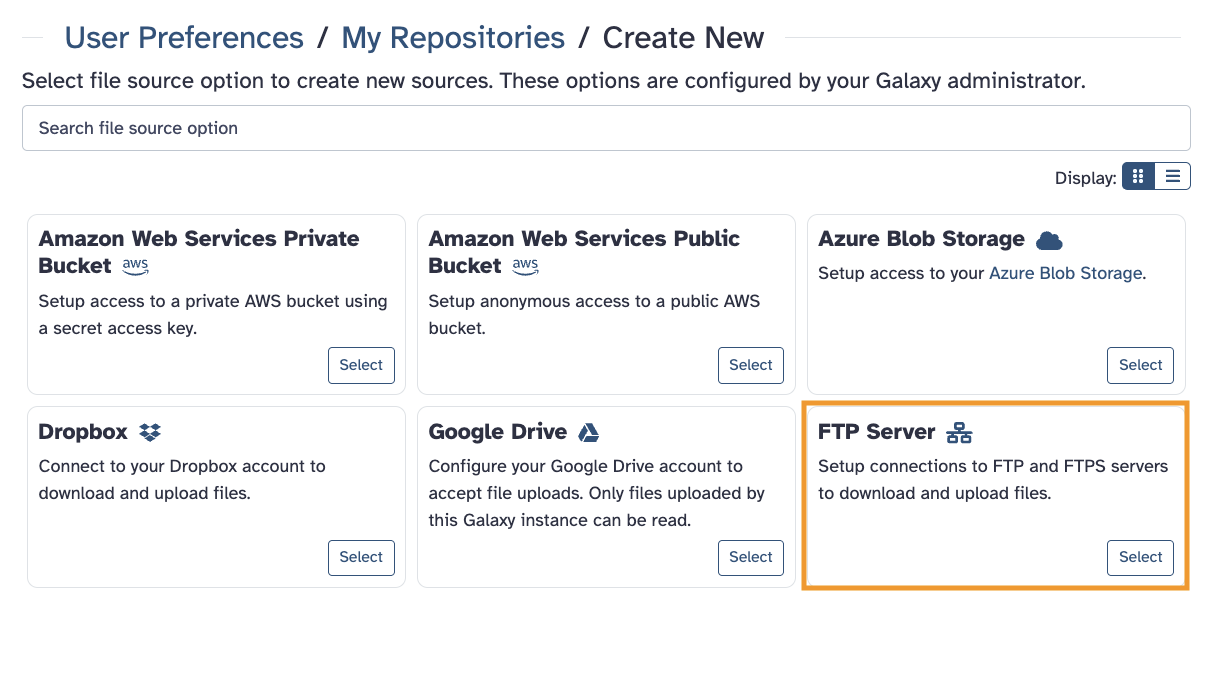The image size is (1214, 690).
Task: Click the Amazon Web Services Public Bucket title
Action: 584,252
